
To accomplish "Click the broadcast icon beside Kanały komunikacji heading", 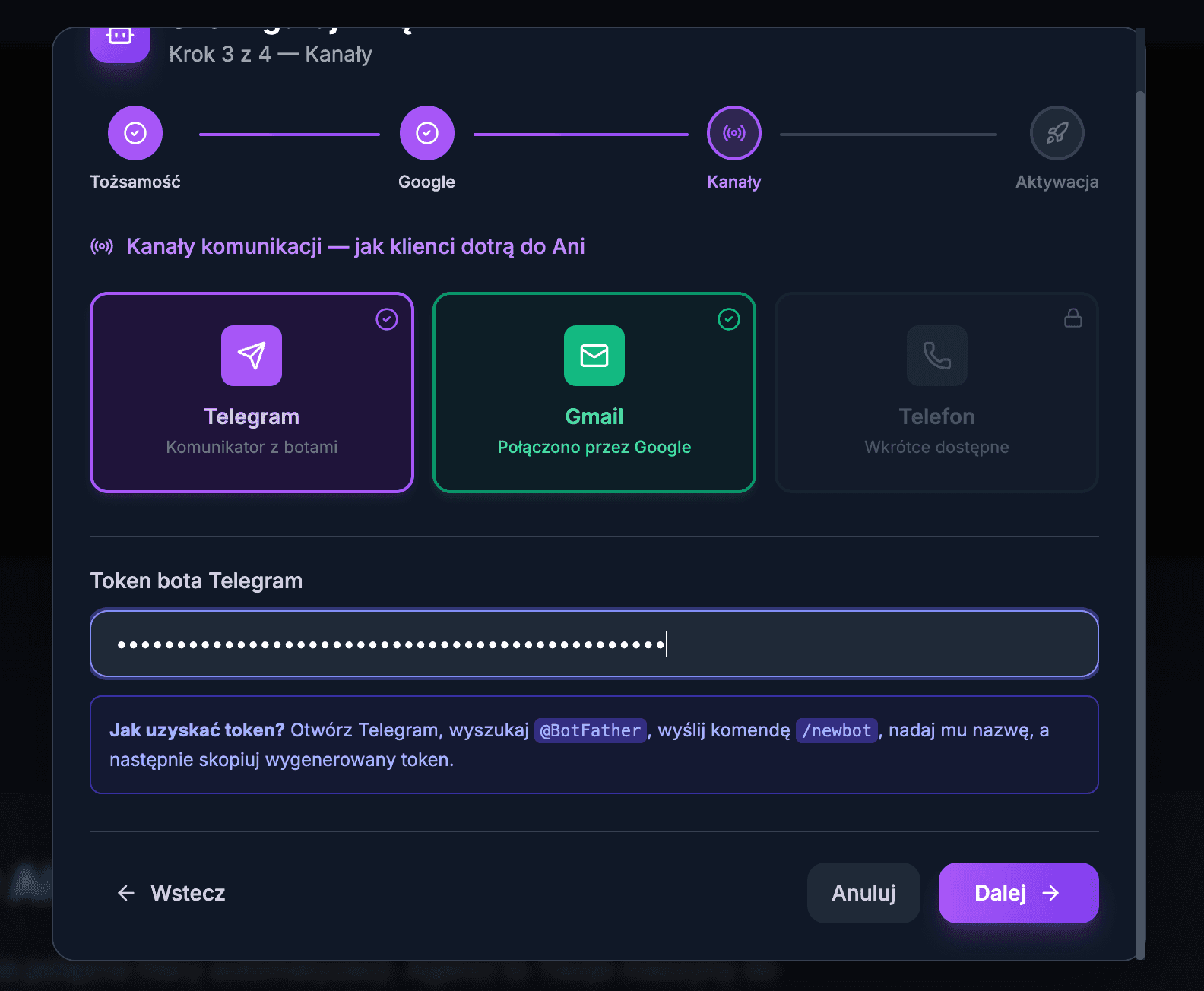I will pyautogui.click(x=102, y=246).
